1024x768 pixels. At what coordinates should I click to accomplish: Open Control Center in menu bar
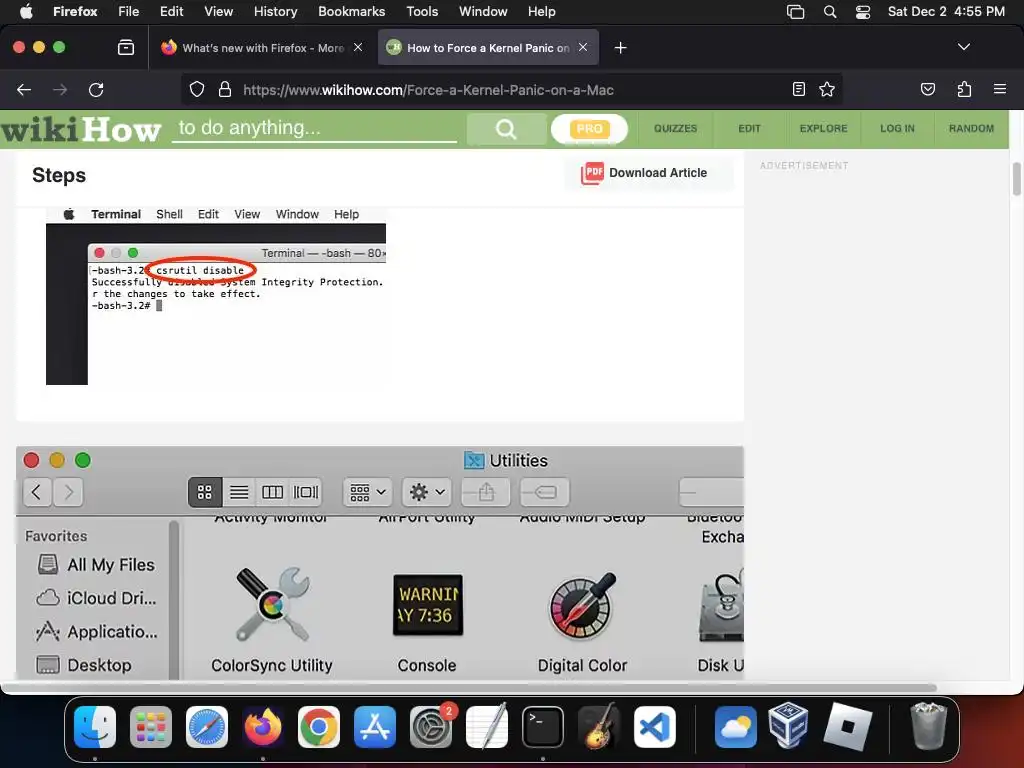[863, 12]
